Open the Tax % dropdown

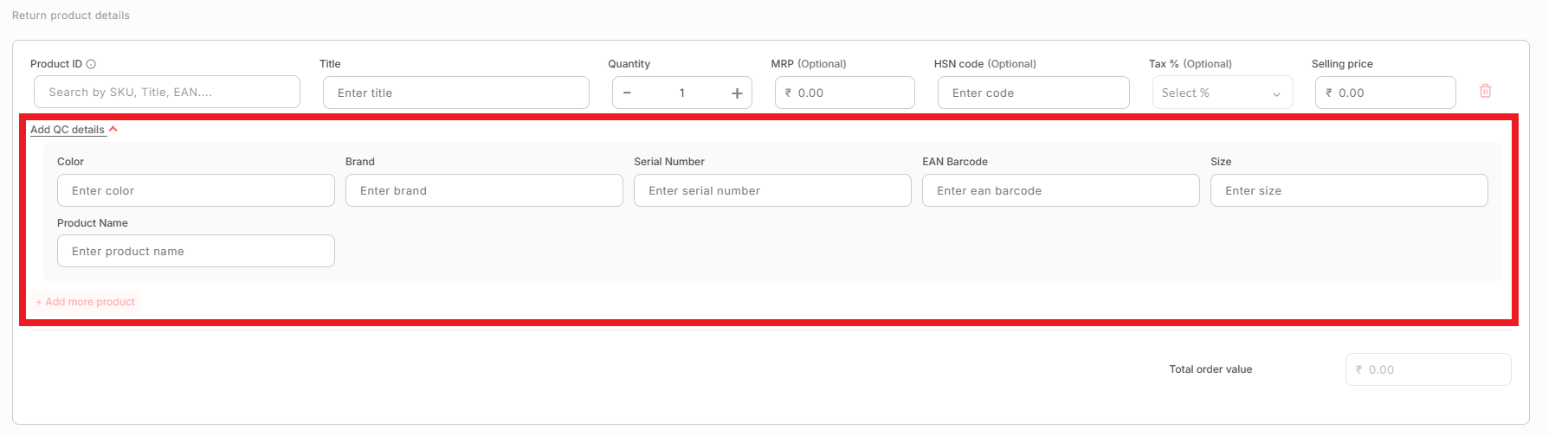[x=1222, y=93]
